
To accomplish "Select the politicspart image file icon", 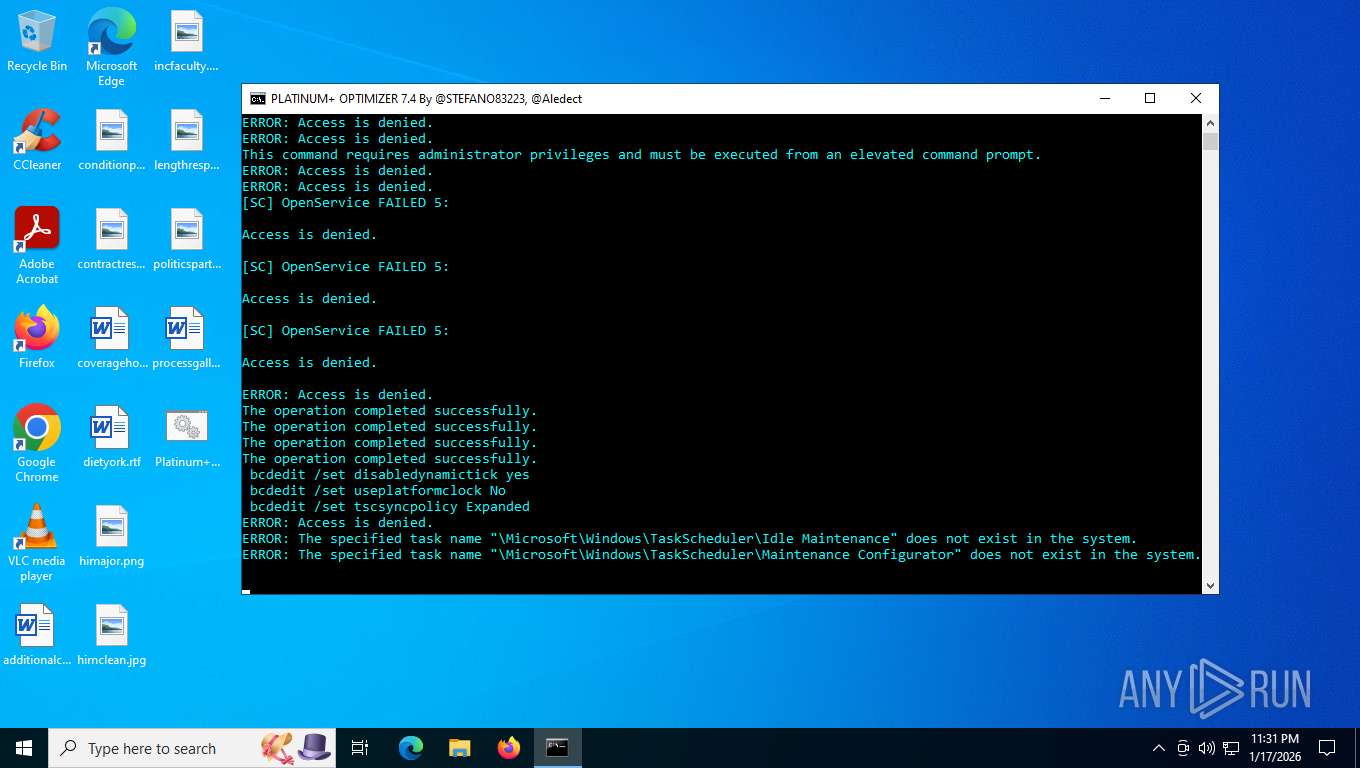I will pyautogui.click(x=186, y=239).
